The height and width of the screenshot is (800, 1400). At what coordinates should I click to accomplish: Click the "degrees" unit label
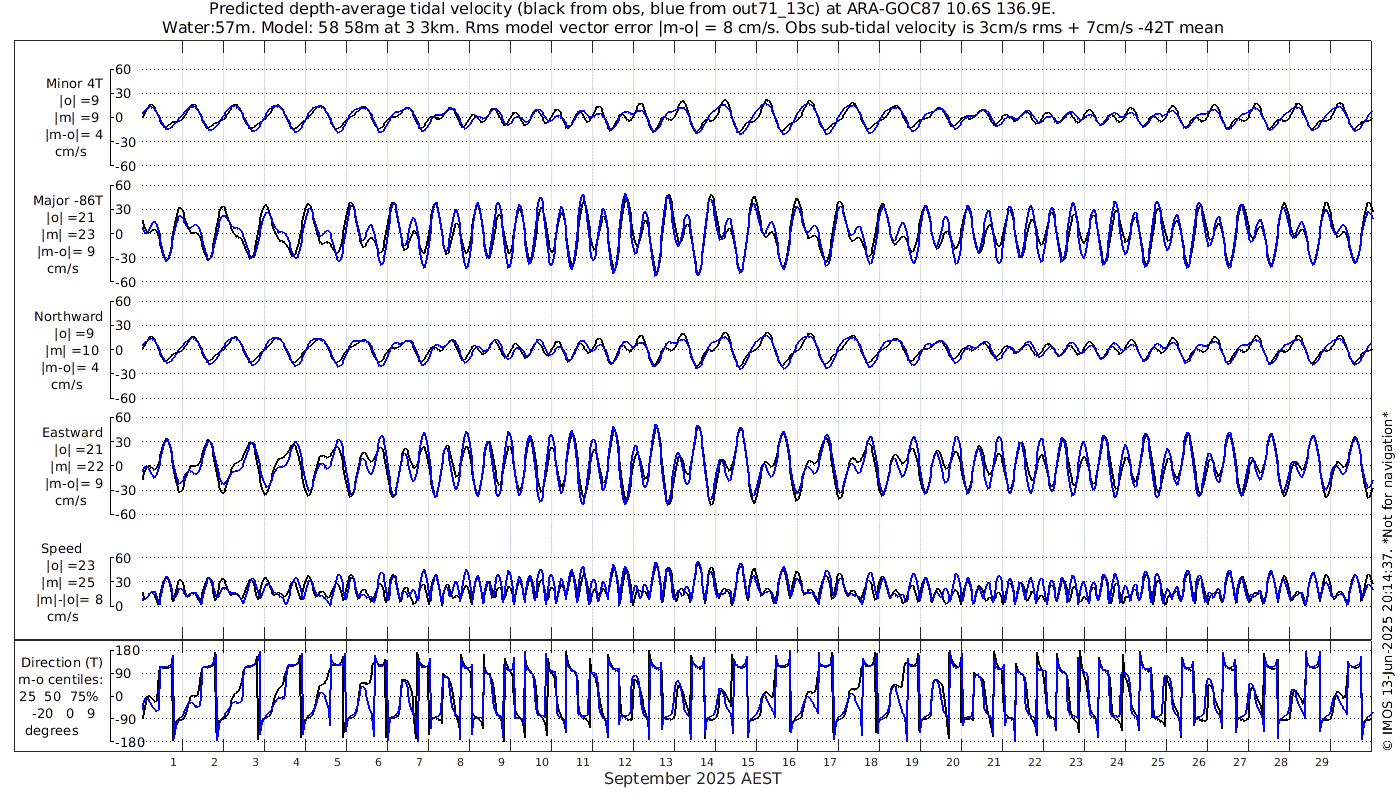click(52, 730)
